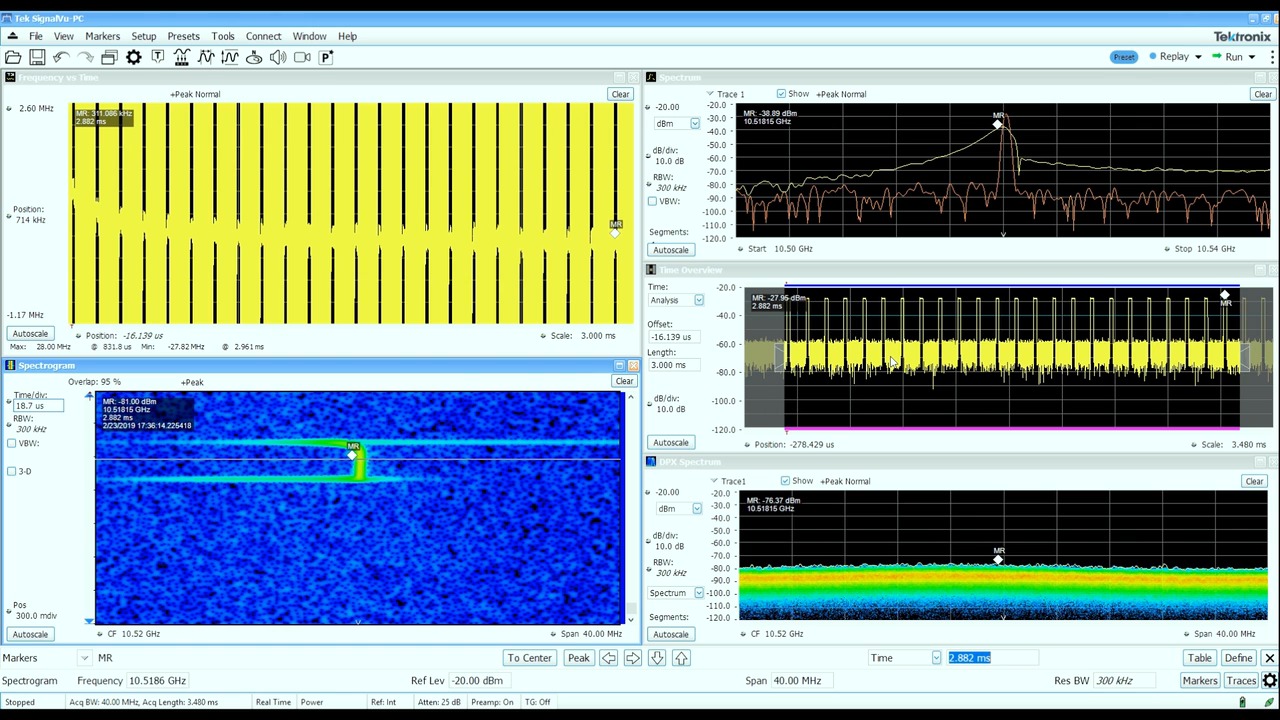Click the Frequency value input field
The width and height of the screenshot is (1280, 720).
click(157, 680)
